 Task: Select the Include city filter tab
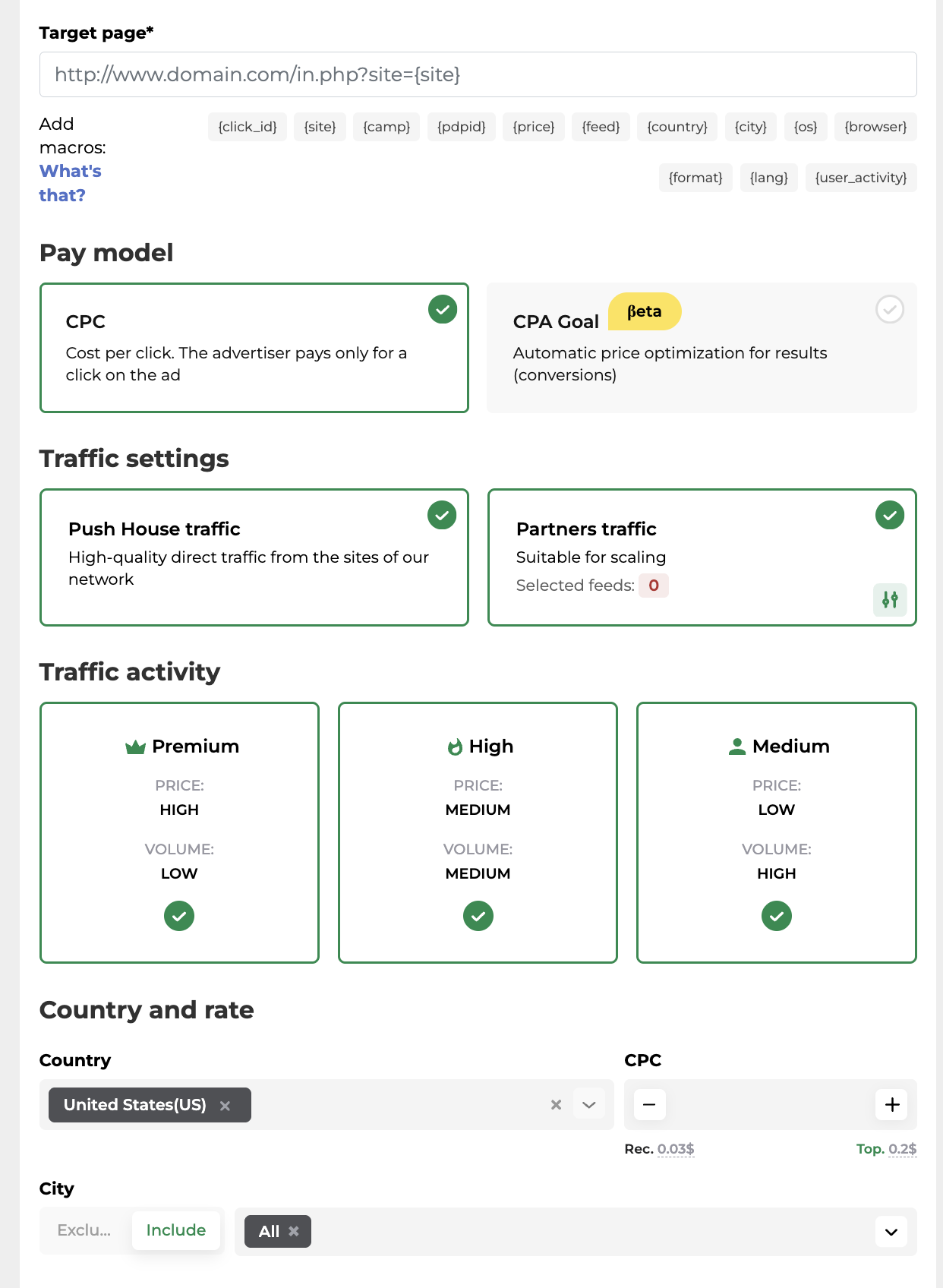[x=176, y=1230]
